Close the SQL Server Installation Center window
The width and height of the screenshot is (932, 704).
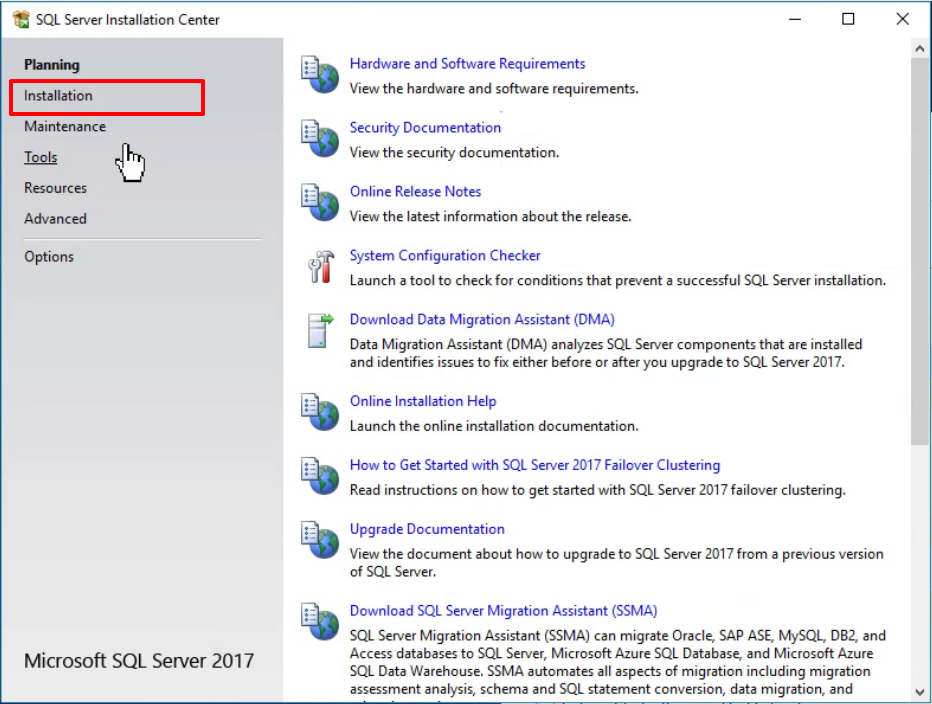click(x=902, y=19)
